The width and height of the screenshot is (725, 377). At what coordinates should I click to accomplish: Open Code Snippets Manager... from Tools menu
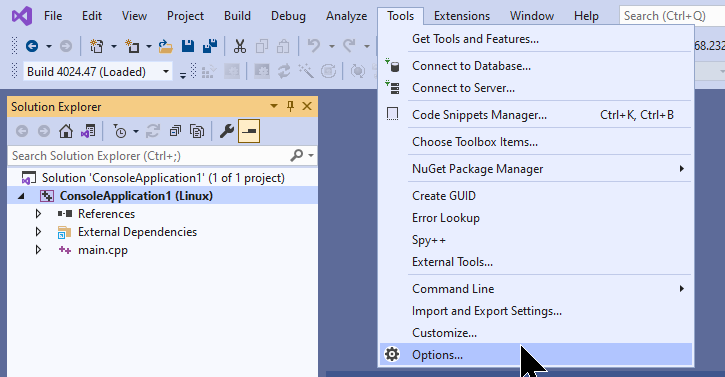[535, 115]
